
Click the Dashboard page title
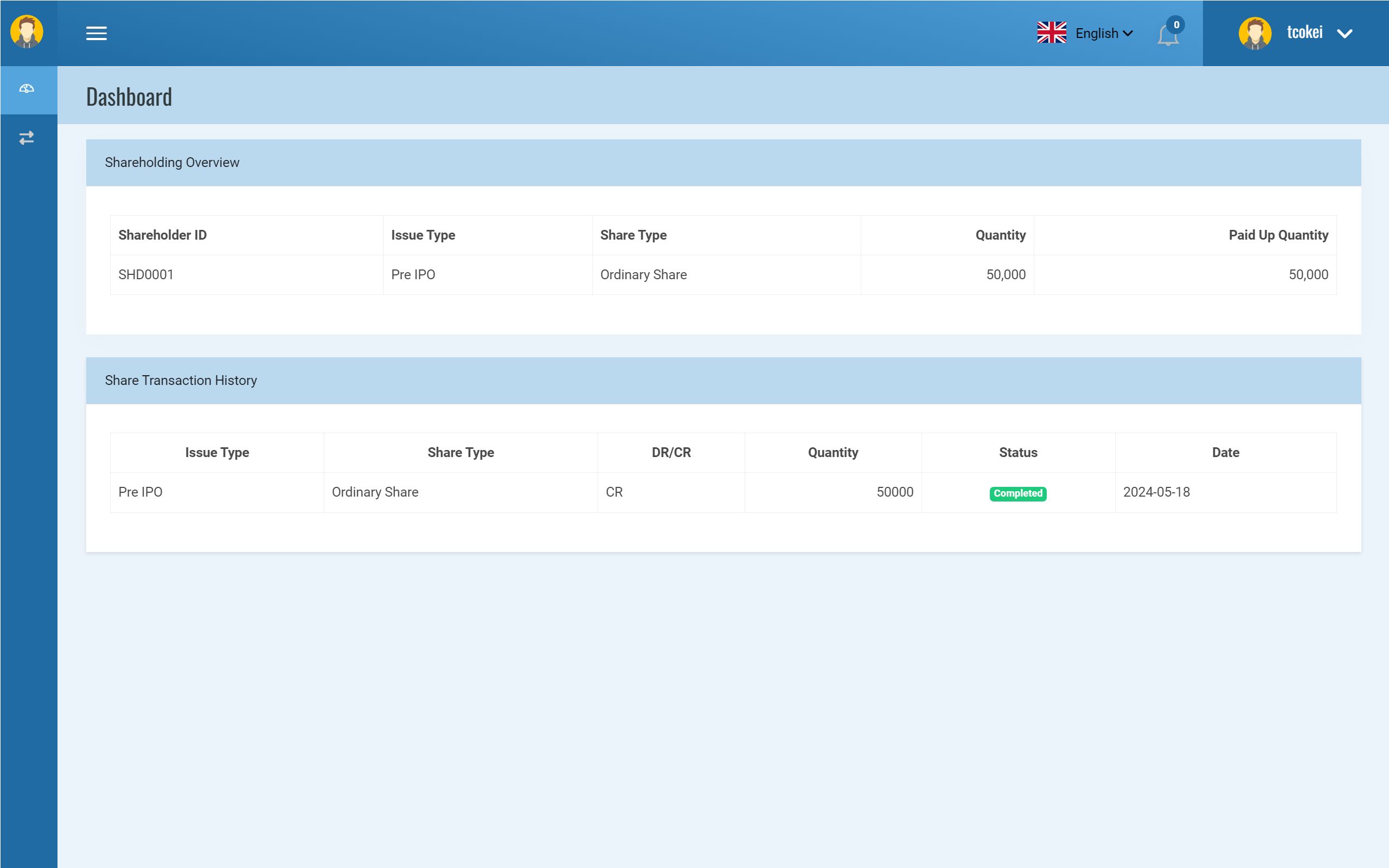click(x=129, y=97)
